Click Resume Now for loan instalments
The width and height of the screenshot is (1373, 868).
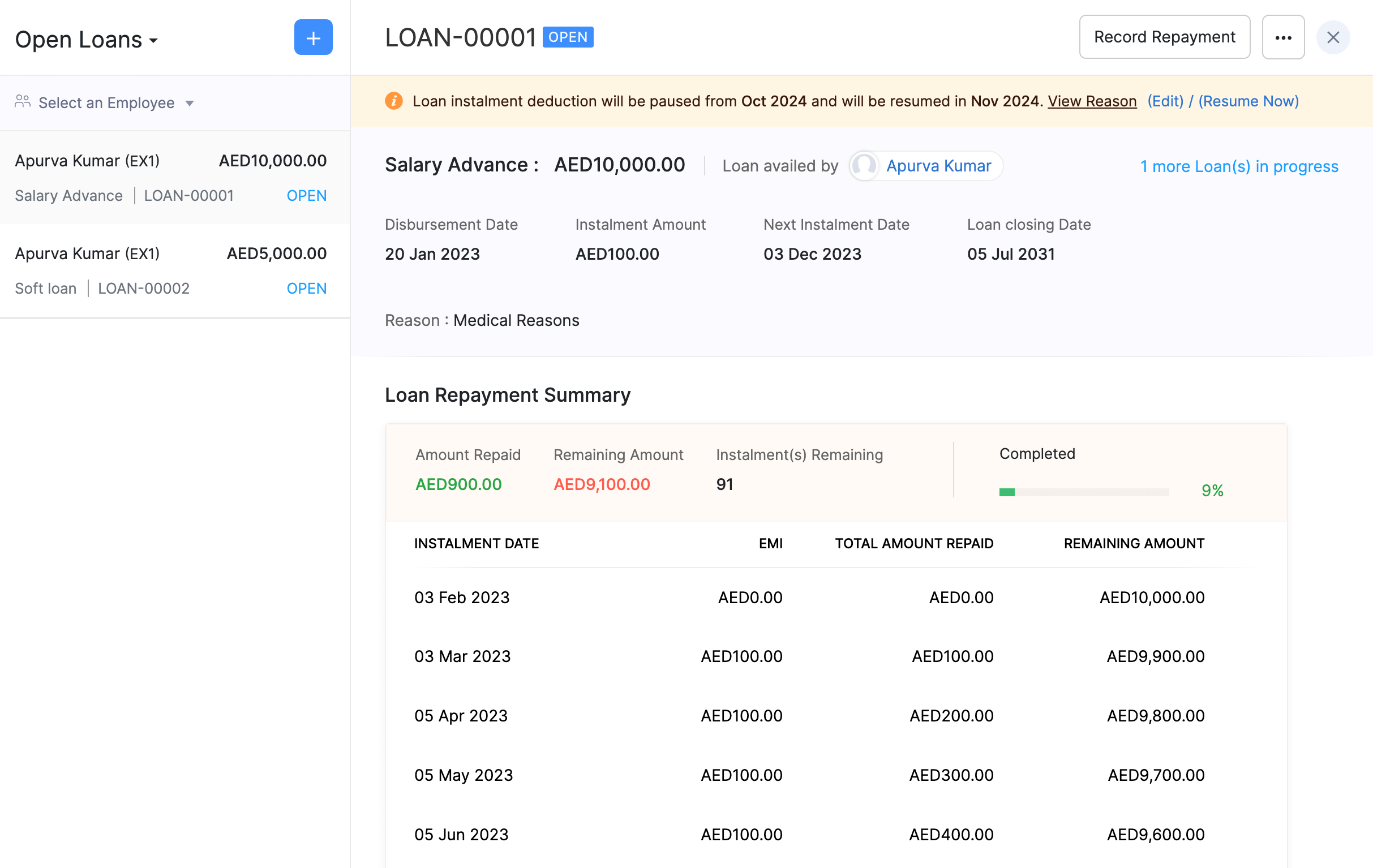[1248, 101]
